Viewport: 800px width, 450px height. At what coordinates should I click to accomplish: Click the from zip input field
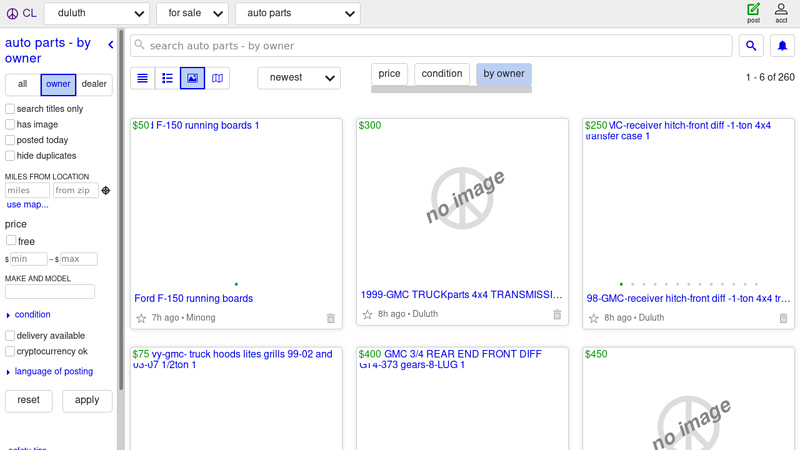pos(76,190)
